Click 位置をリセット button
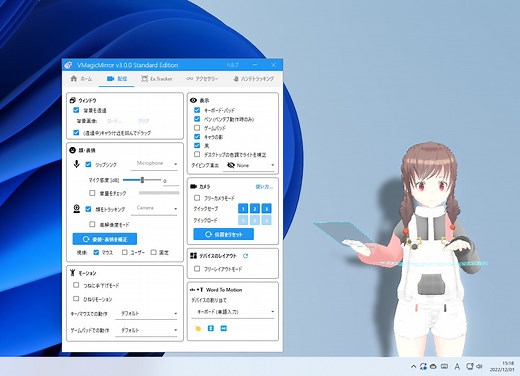 tap(224, 234)
